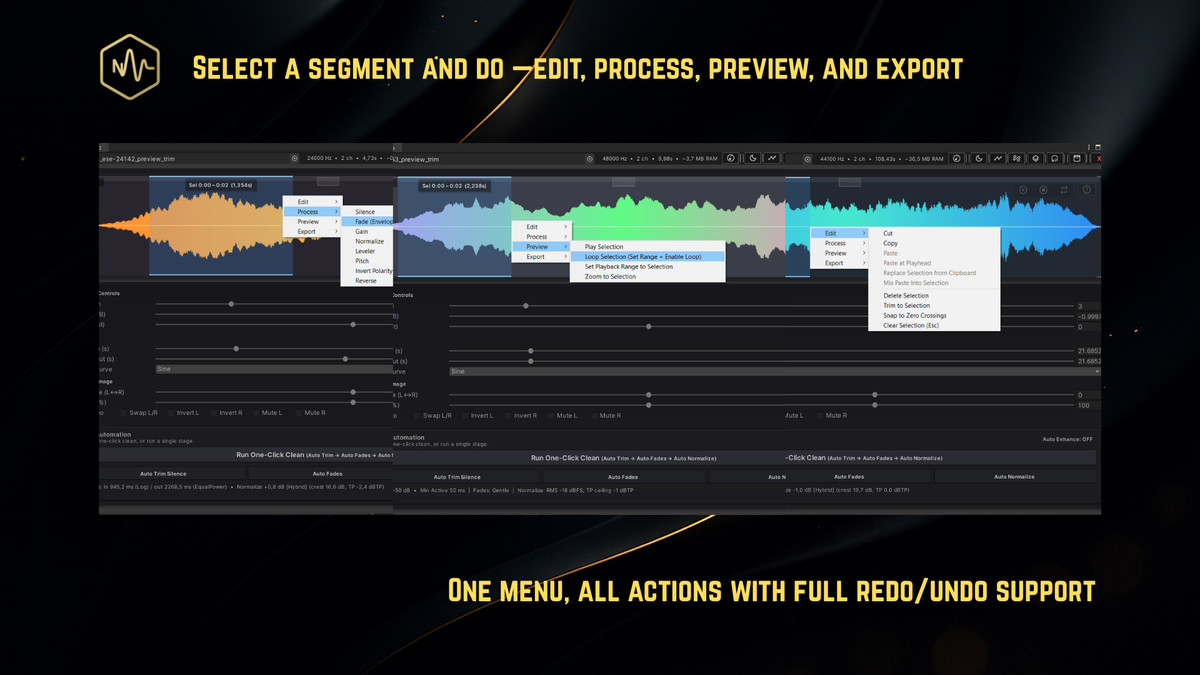This screenshot has width=1200, height=675.
Task: Select the headphones monitoring icon in the toolbar
Action: [x=1054, y=157]
